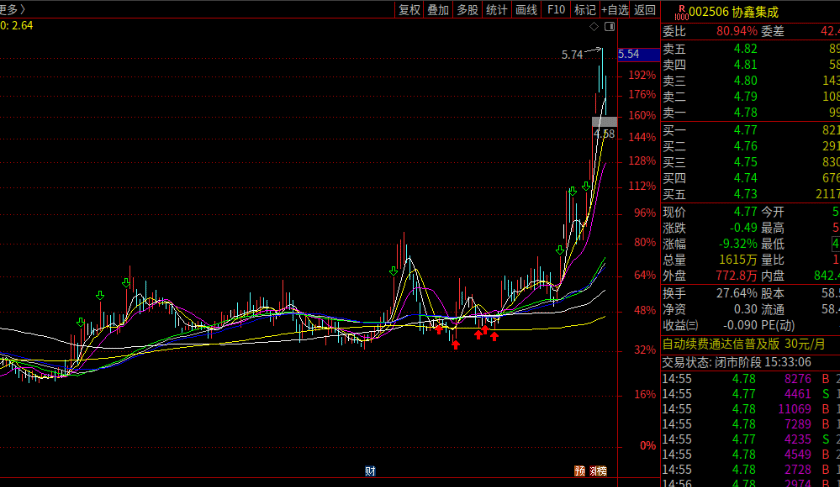Open the 统计 statistics tool
This screenshot has height=487, width=840.
point(496,9)
